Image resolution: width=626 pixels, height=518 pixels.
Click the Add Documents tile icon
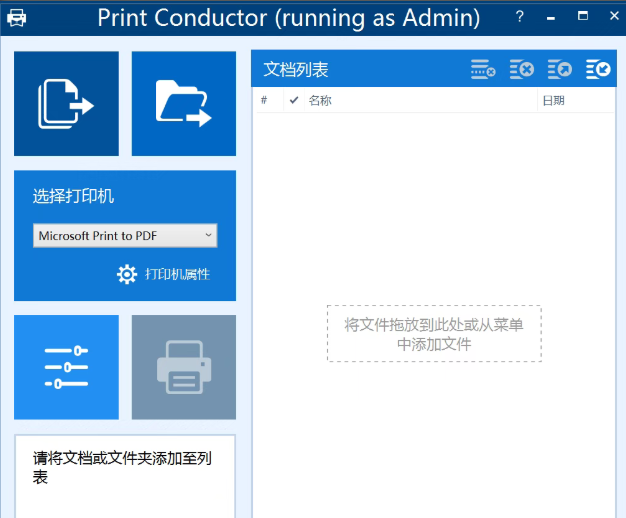coord(66,104)
